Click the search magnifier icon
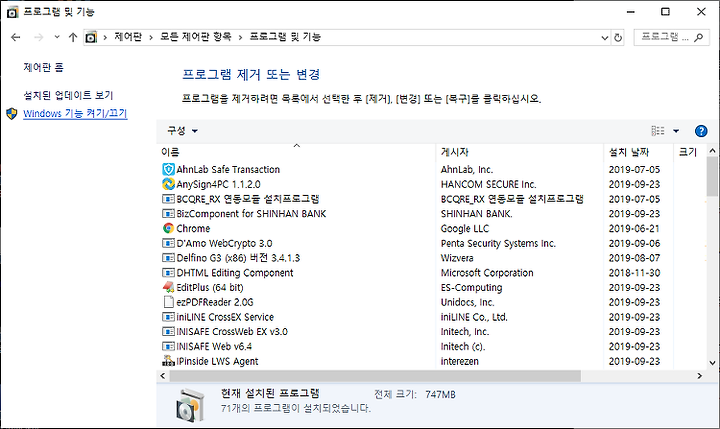Image resolution: width=720 pixels, height=429 pixels. [x=698, y=37]
